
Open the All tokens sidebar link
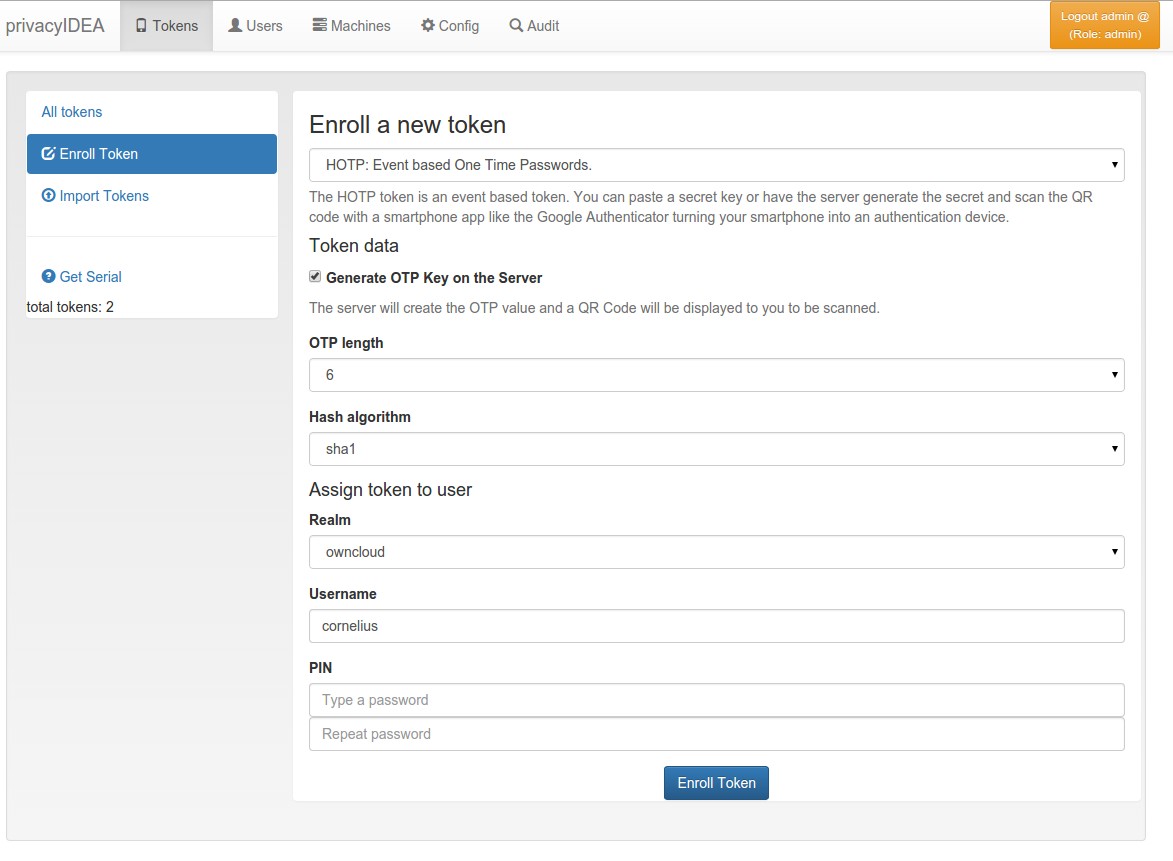pos(72,111)
